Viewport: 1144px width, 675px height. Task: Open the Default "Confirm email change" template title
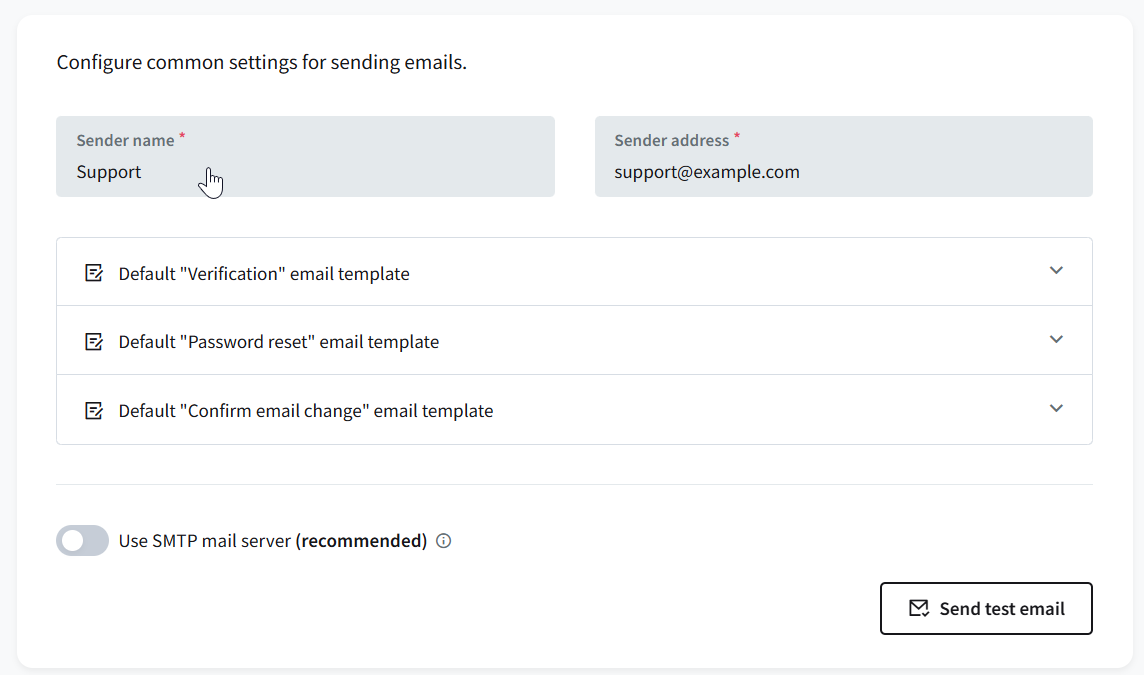(x=306, y=411)
